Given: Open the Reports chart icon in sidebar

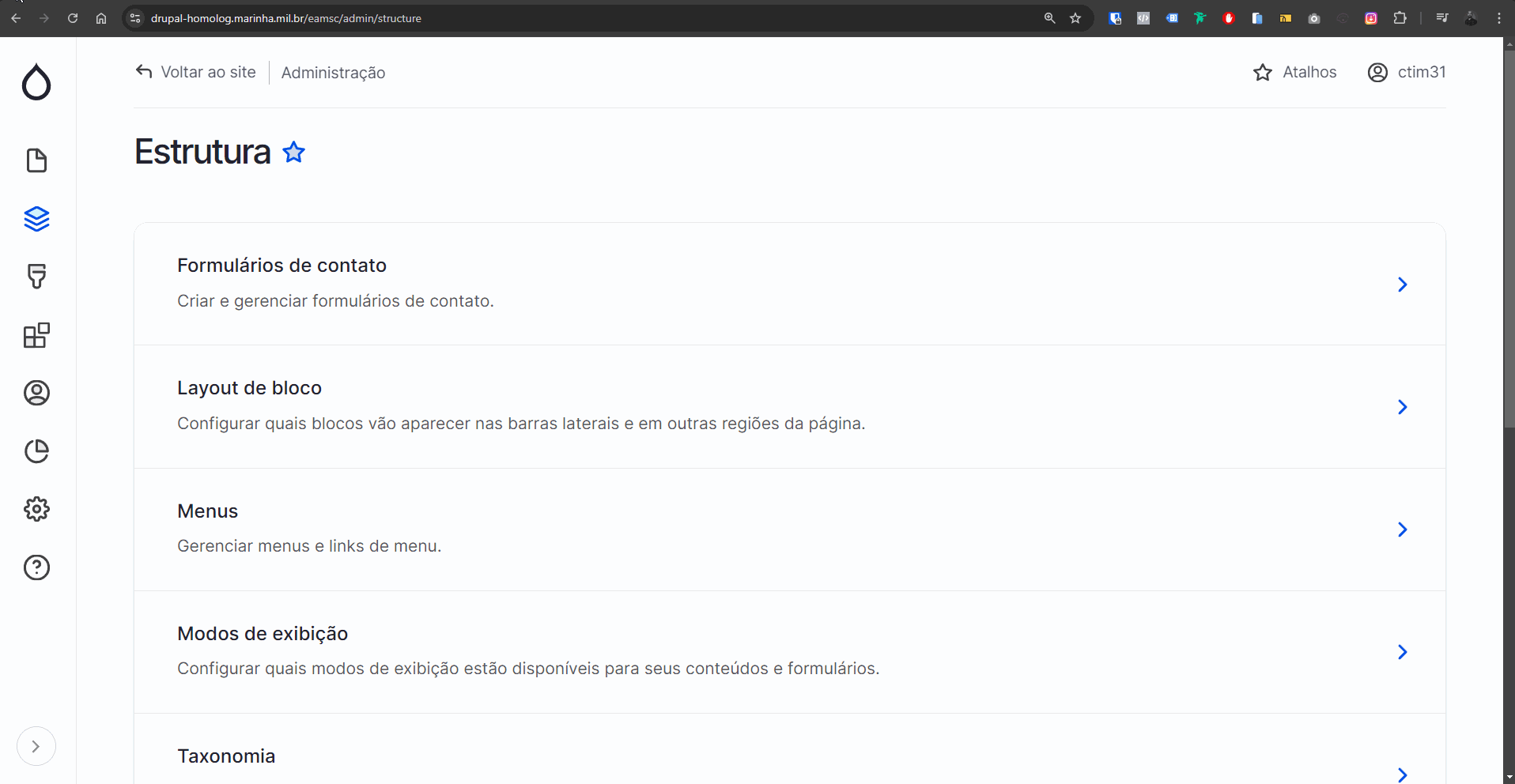Looking at the screenshot, I should [x=36, y=451].
